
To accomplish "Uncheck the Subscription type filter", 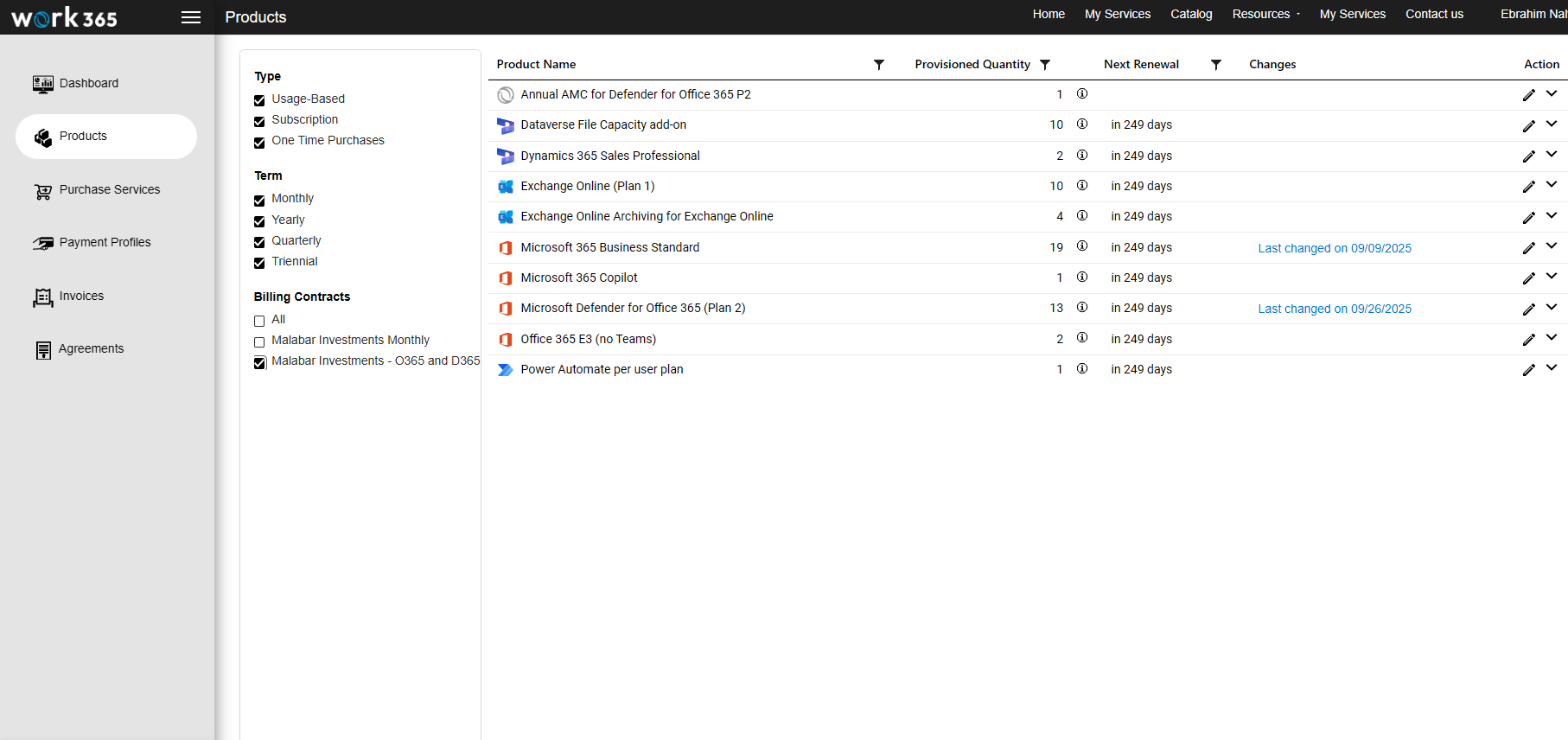I will [259, 122].
